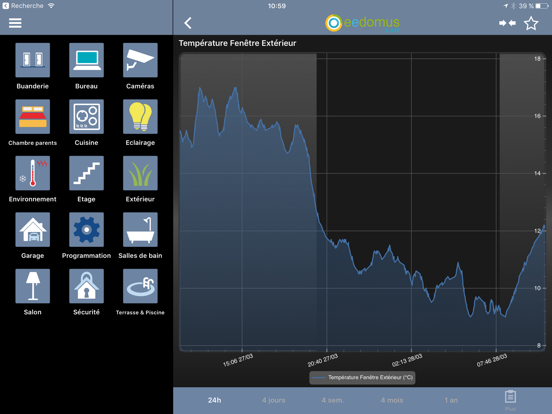Tap the 10:59 clock in status bar
This screenshot has width=552, height=414.
[x=277, y=6]
